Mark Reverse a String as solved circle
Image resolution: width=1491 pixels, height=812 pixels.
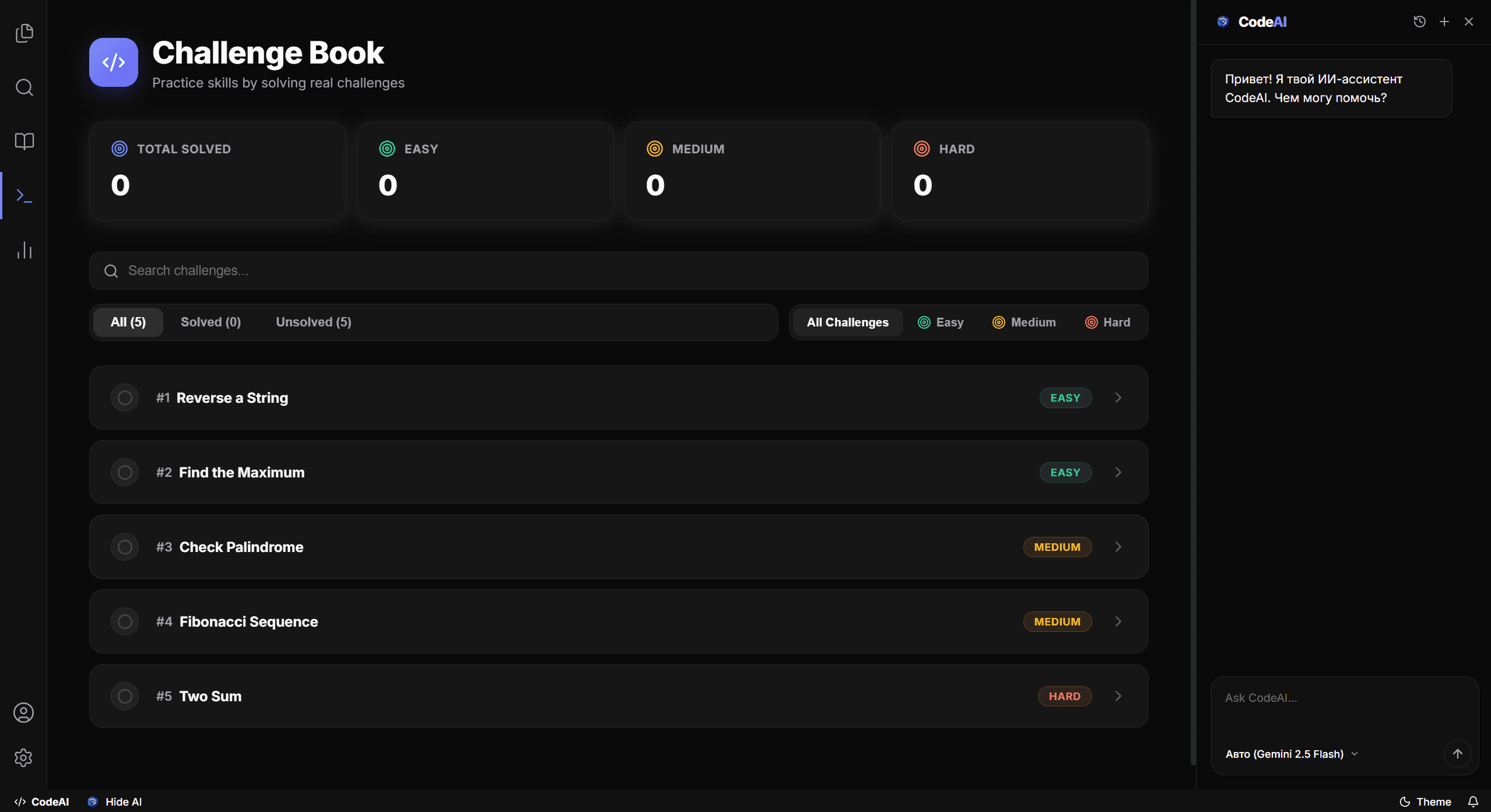pos(125,398)
